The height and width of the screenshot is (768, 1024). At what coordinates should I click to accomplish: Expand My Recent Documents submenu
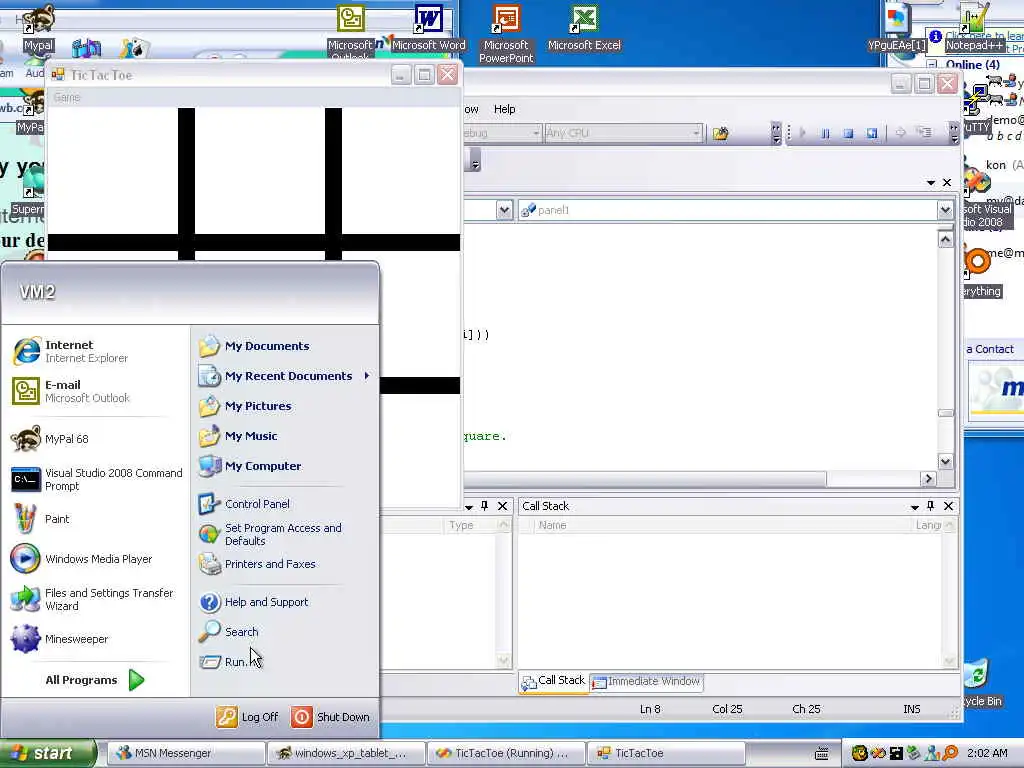[284, 376]
